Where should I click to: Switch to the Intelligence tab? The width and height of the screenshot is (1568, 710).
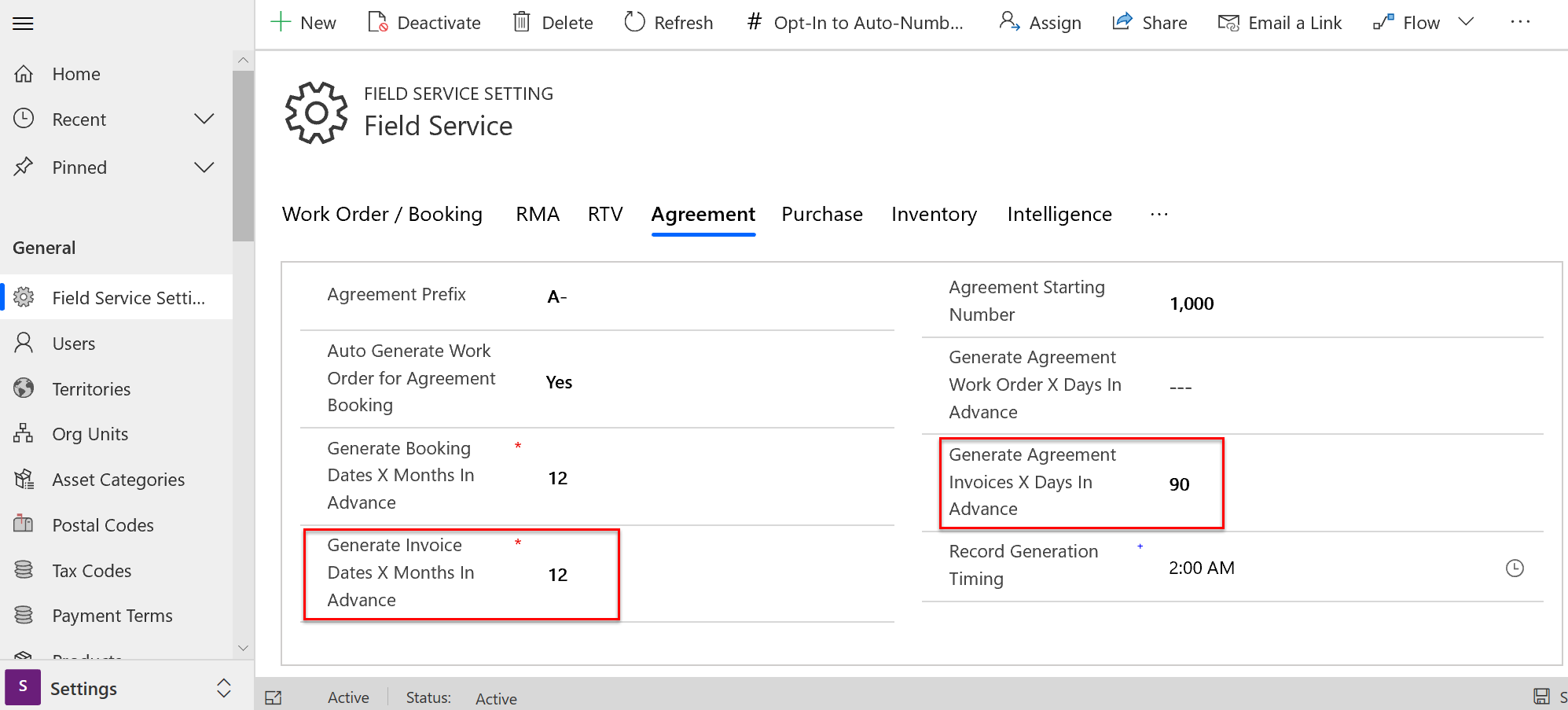(x=1059, y=214)
